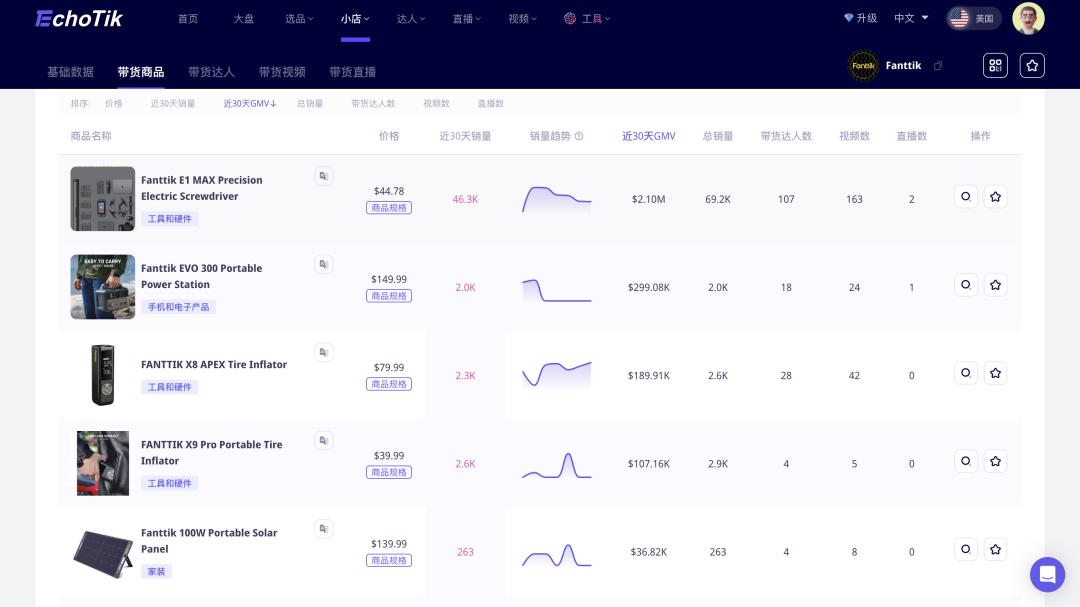1080x607 pixels.
Task: Expand the 选品 navigation dropdown
Action: click(x=299, y=18)
